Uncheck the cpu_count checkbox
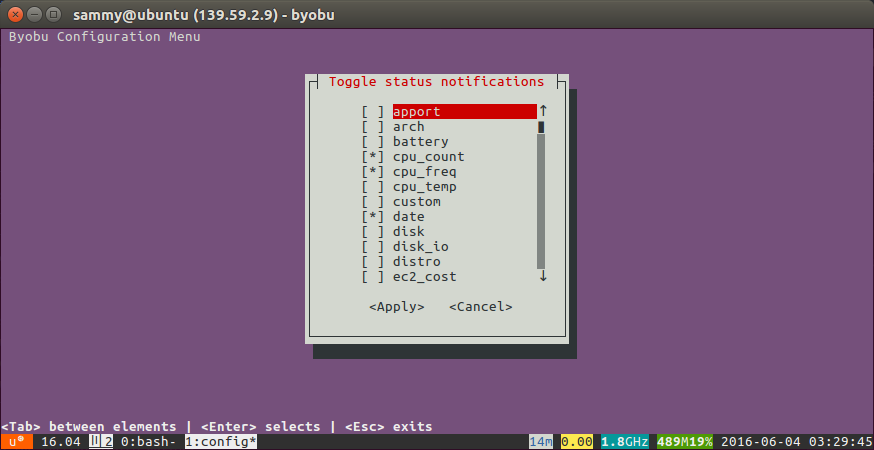Viewport: 874px width, 450px height. point(373,157)
